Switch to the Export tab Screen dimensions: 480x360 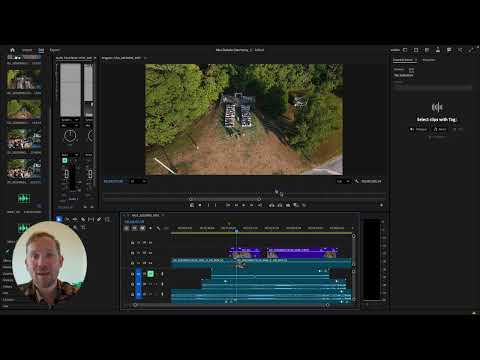[x=55, y=50]
